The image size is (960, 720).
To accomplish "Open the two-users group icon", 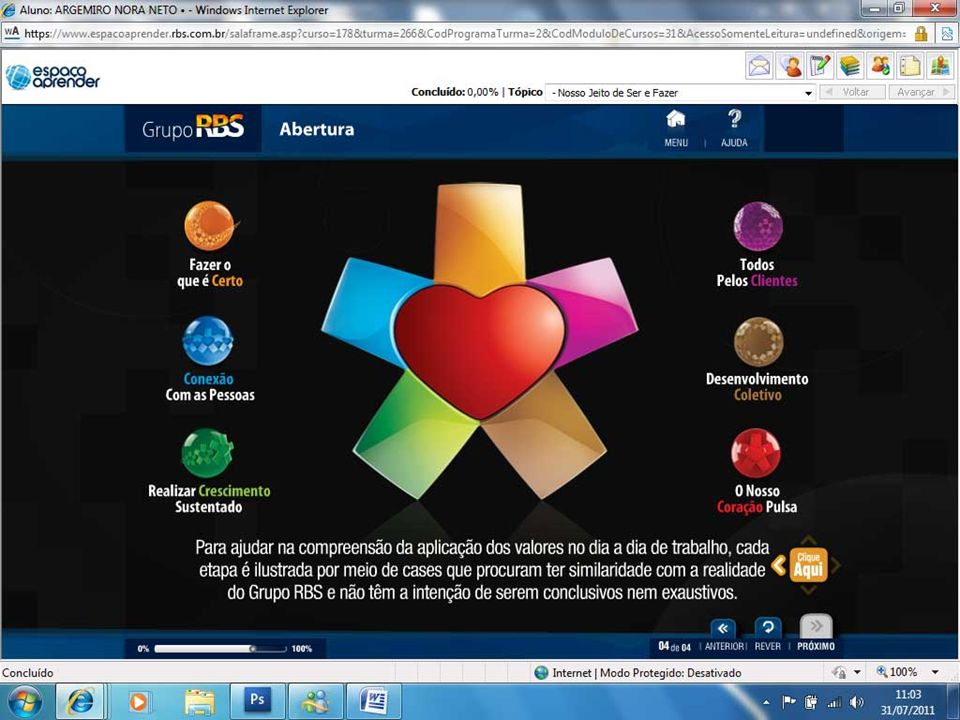I will (x=880, y=66).
